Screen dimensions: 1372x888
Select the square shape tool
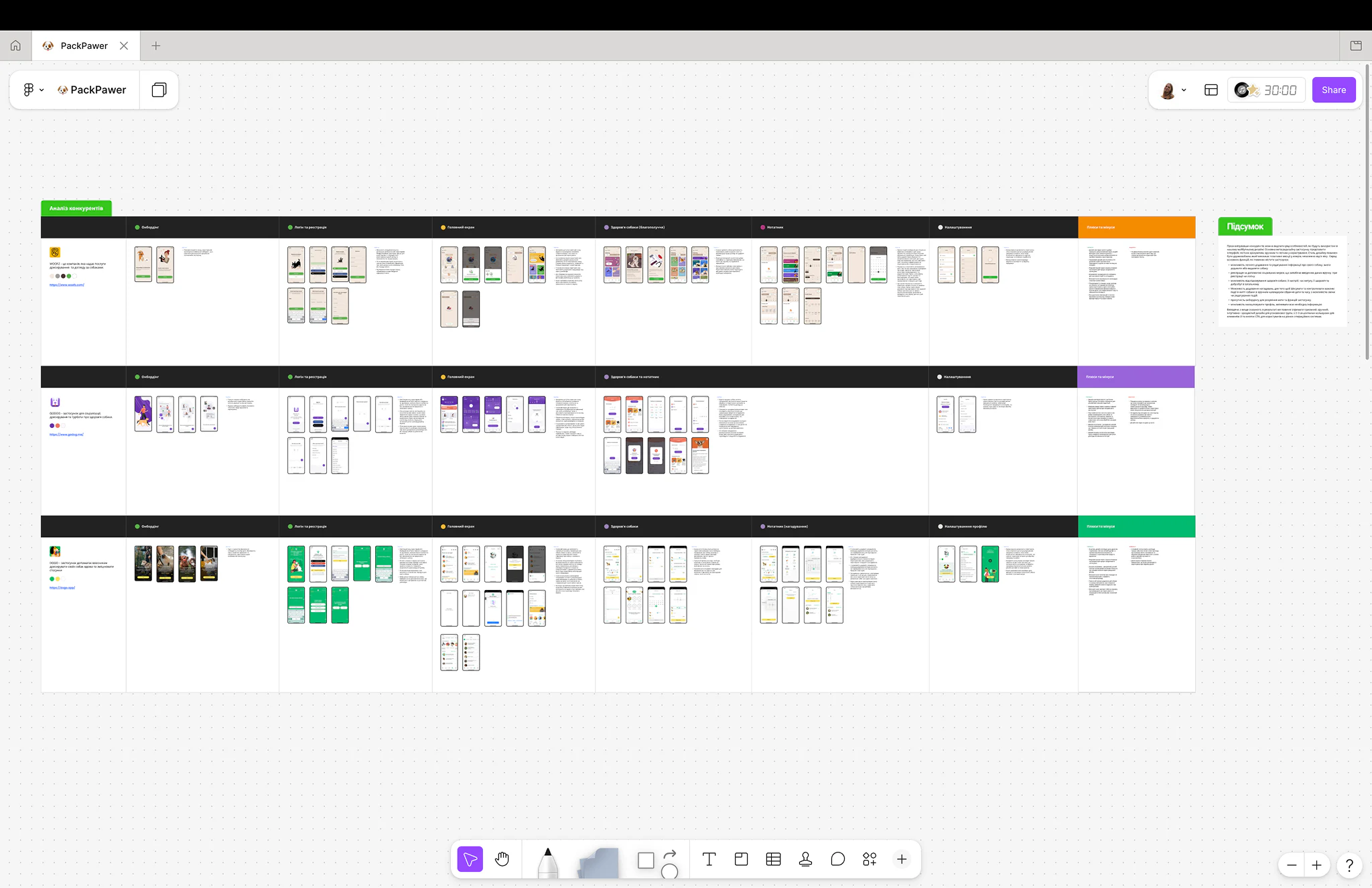point(646,861)
